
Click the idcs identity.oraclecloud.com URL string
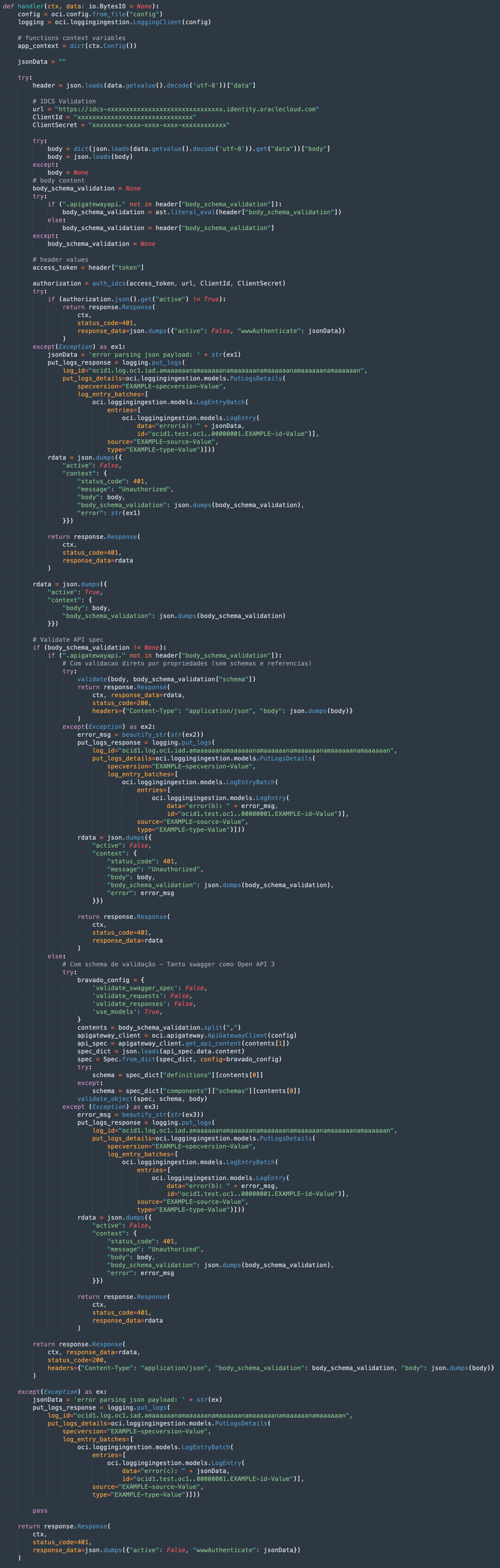(x=186, y=109)
